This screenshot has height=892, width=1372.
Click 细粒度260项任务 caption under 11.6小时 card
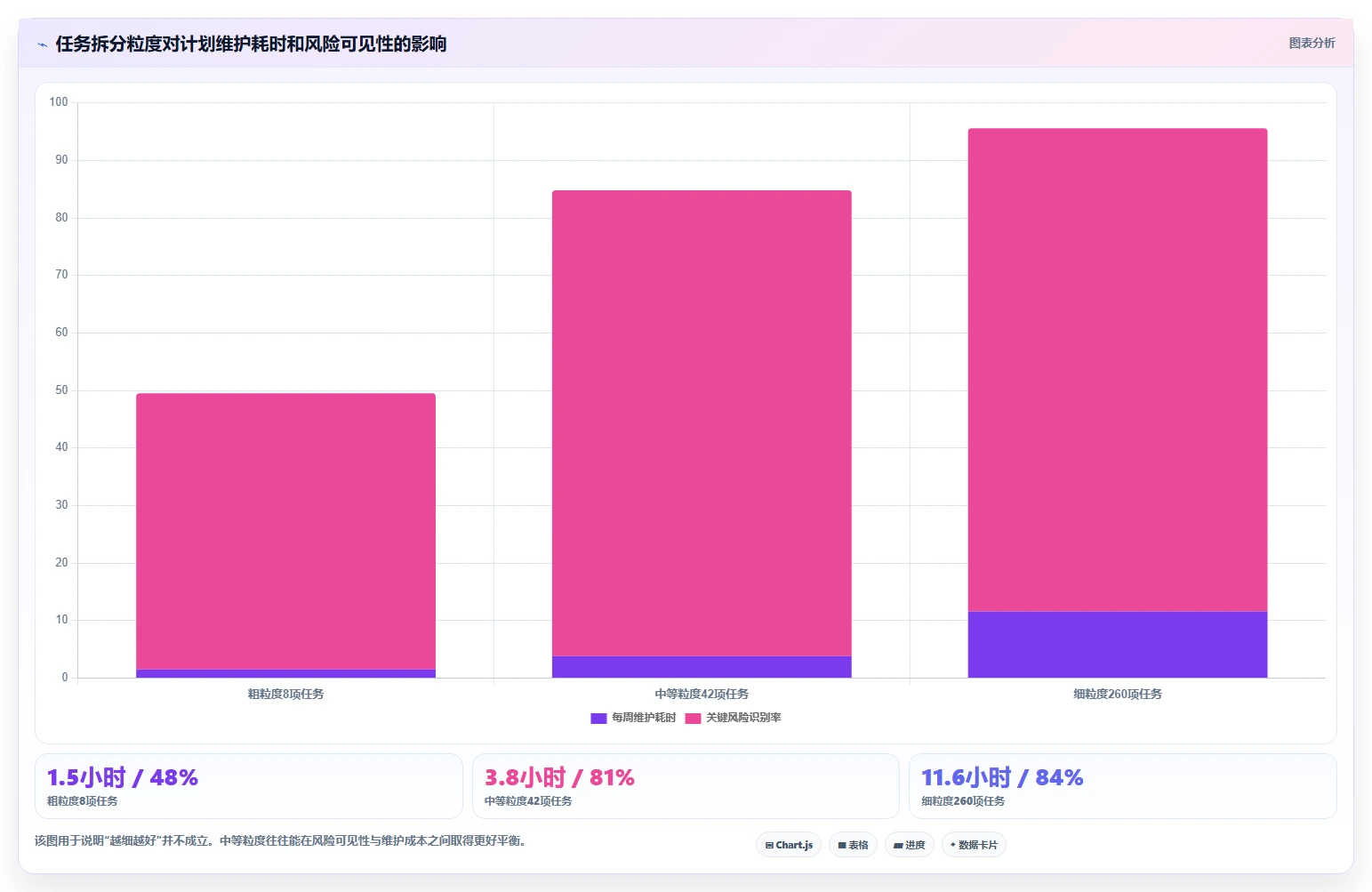(963, 801)
